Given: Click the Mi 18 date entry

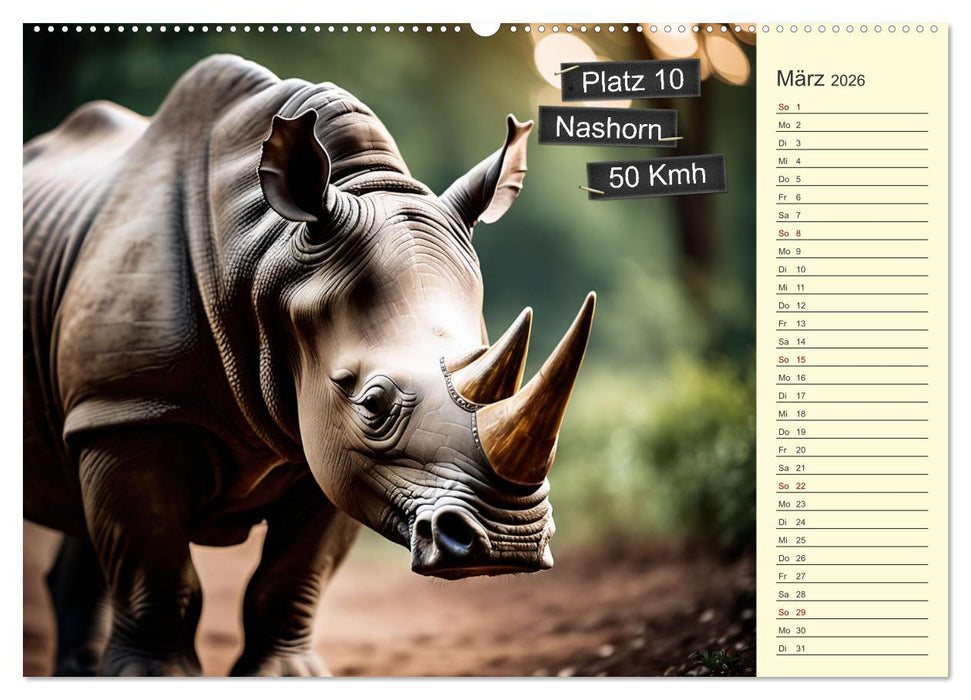Looking at the screenshot, I should click(790, 413).
